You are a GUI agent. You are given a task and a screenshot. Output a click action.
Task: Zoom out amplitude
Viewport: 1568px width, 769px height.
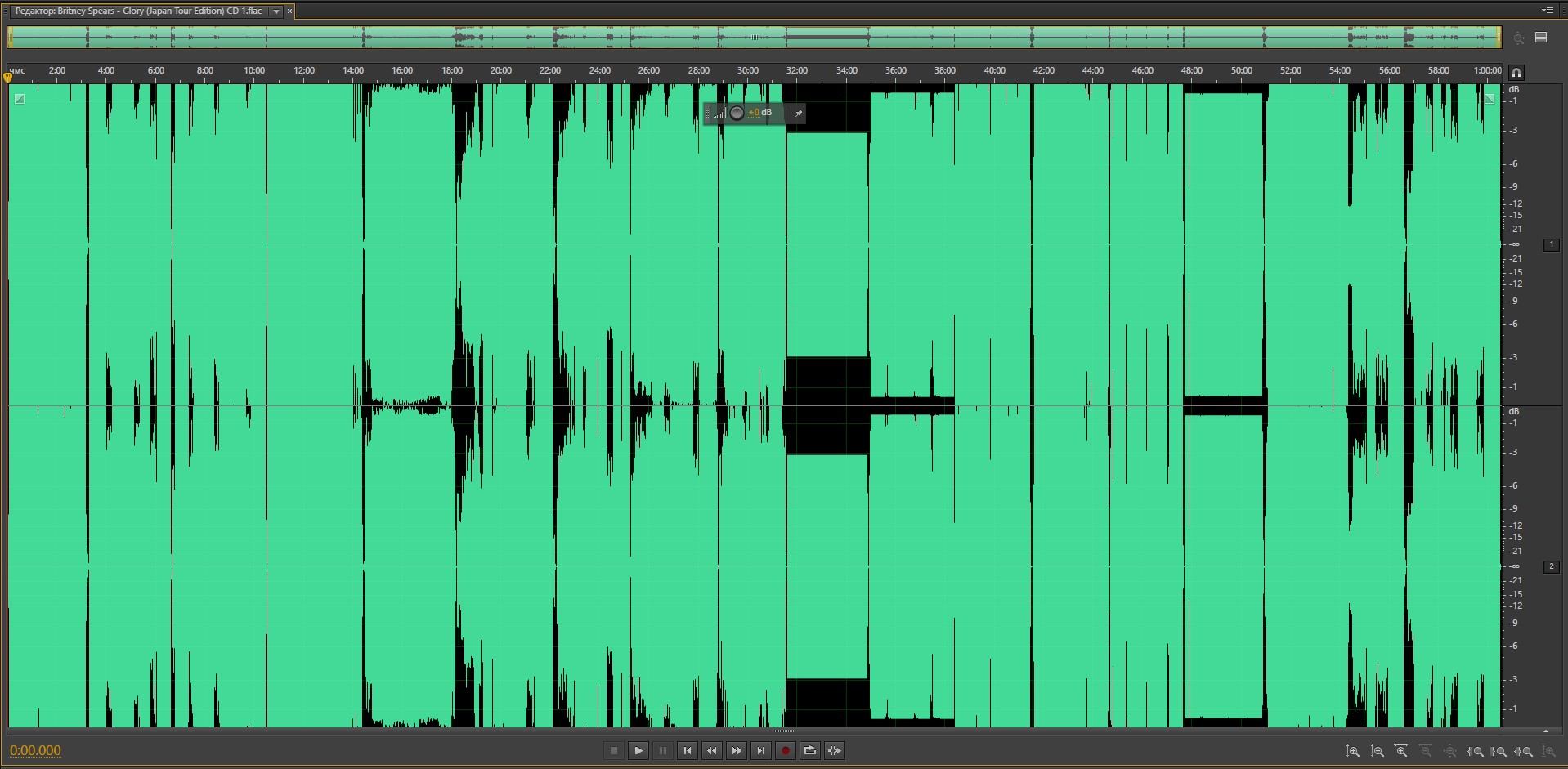click(1378, 751)
